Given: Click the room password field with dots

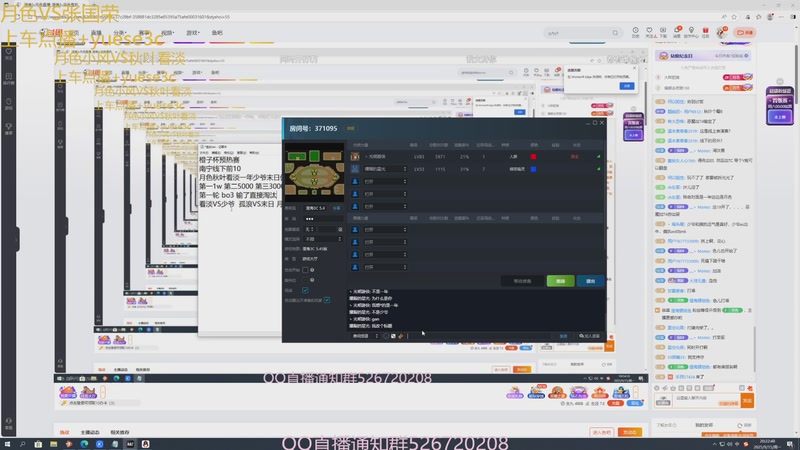Looking at the screenshot, I should coord(323,219).
